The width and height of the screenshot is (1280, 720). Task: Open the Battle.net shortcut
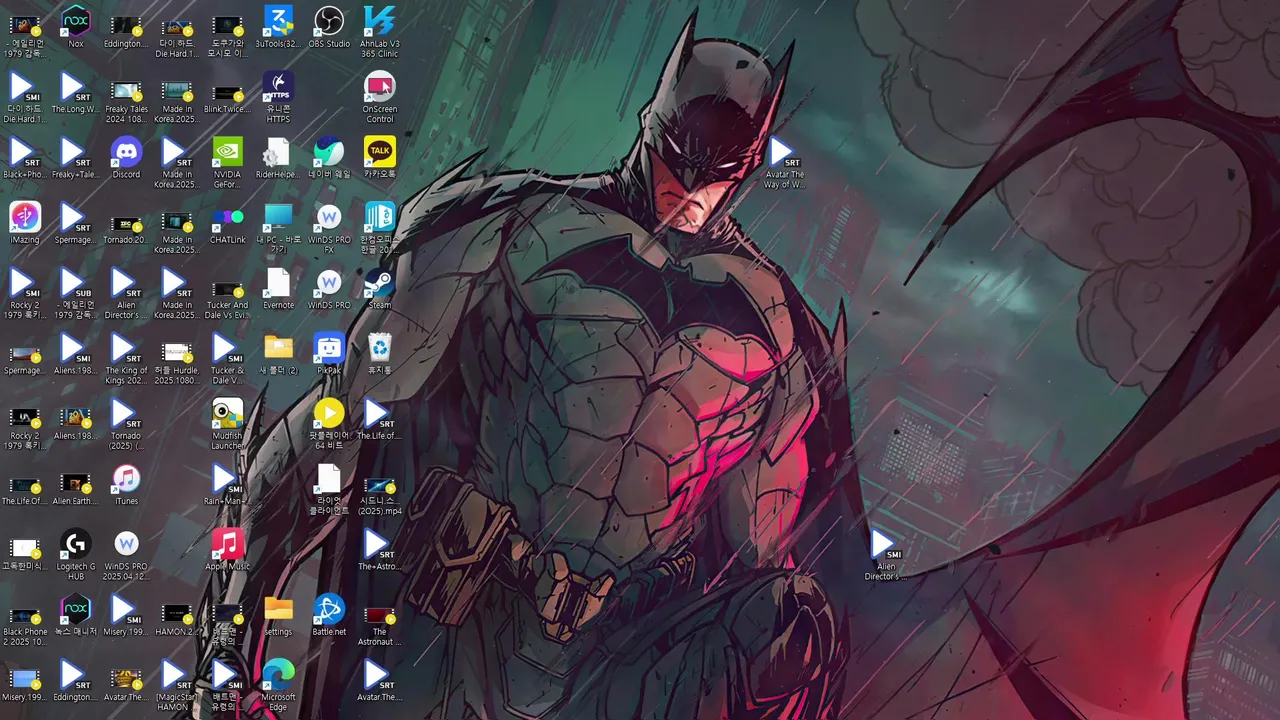[329, 615]
